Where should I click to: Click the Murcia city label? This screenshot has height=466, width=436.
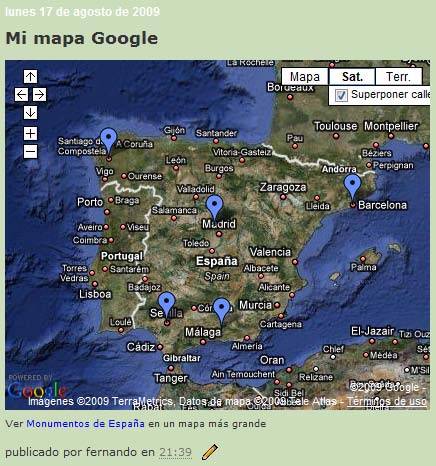tap(255, 305)
